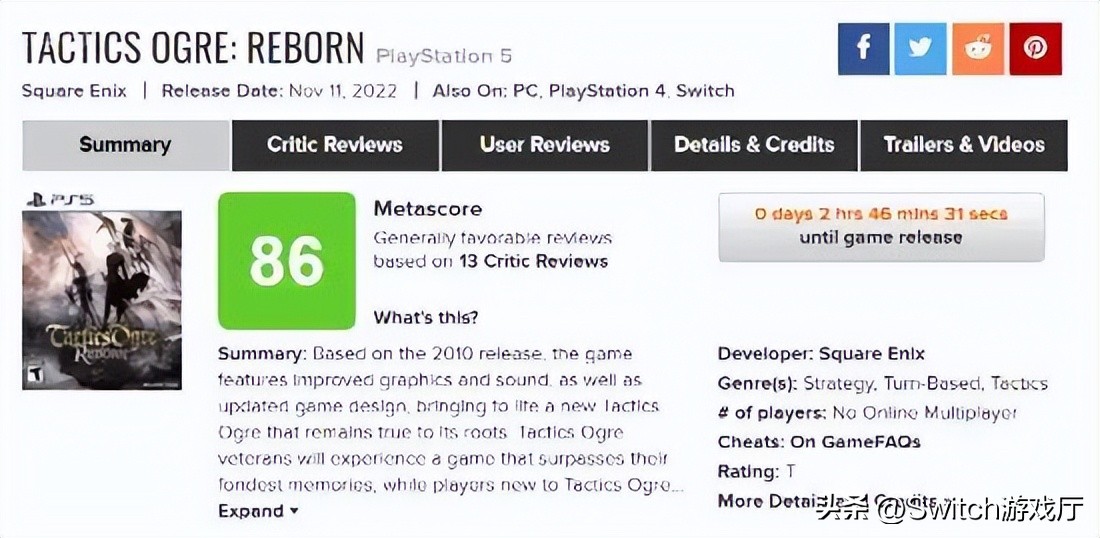Open the User Reviews tab
The height and width of the screenshot is (538, 1100).
tap(544, 145)
